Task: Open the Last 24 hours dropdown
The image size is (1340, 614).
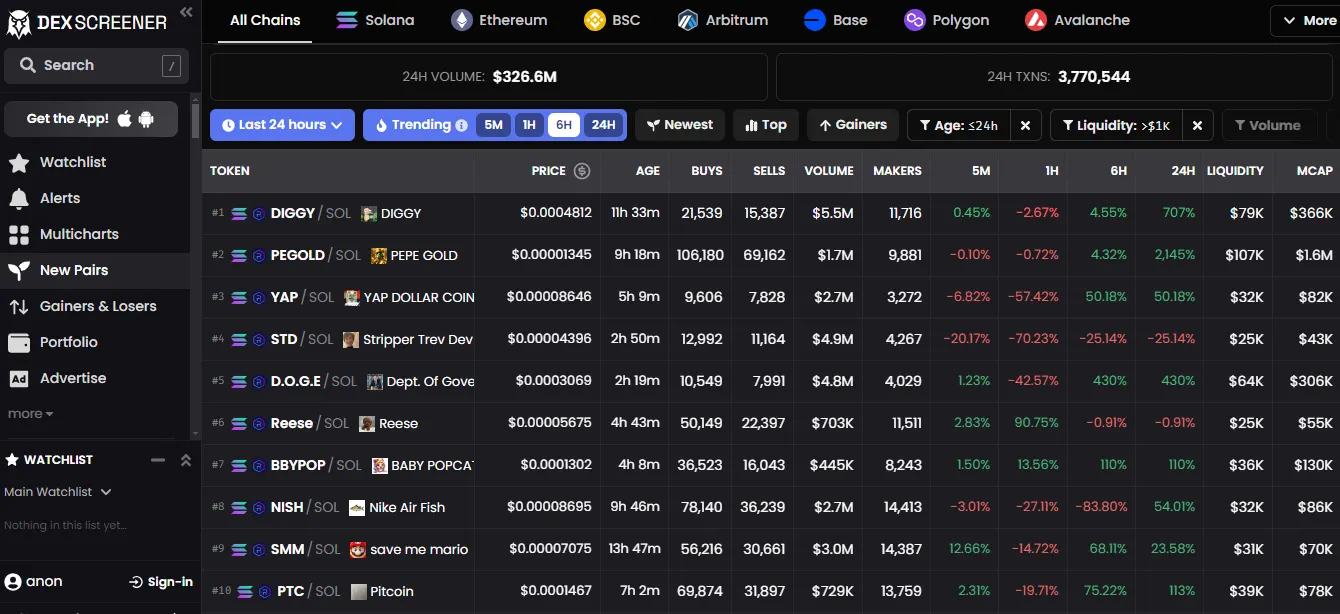Action: [x=282, y=125]
